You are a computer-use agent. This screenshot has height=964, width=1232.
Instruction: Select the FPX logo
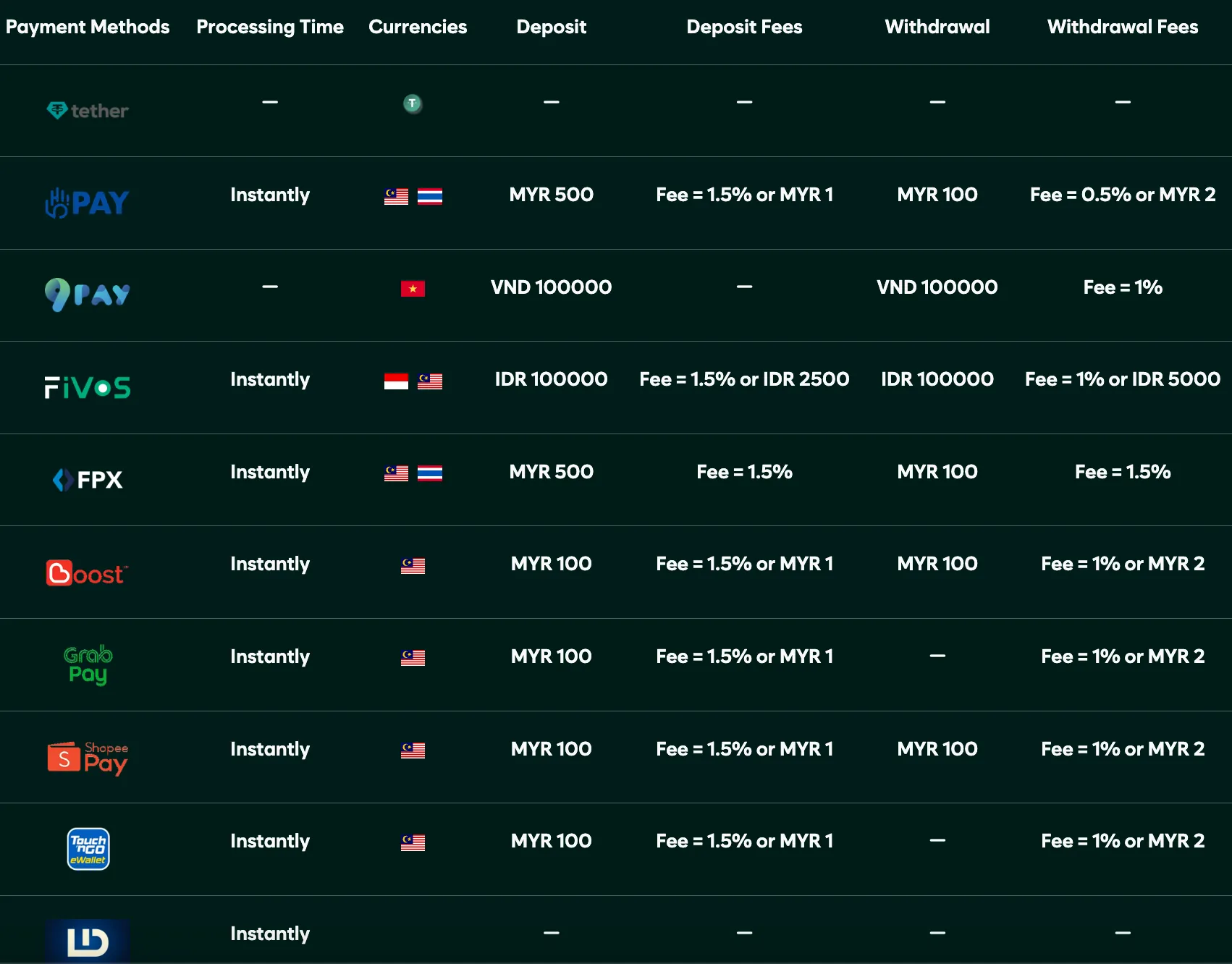88,479
